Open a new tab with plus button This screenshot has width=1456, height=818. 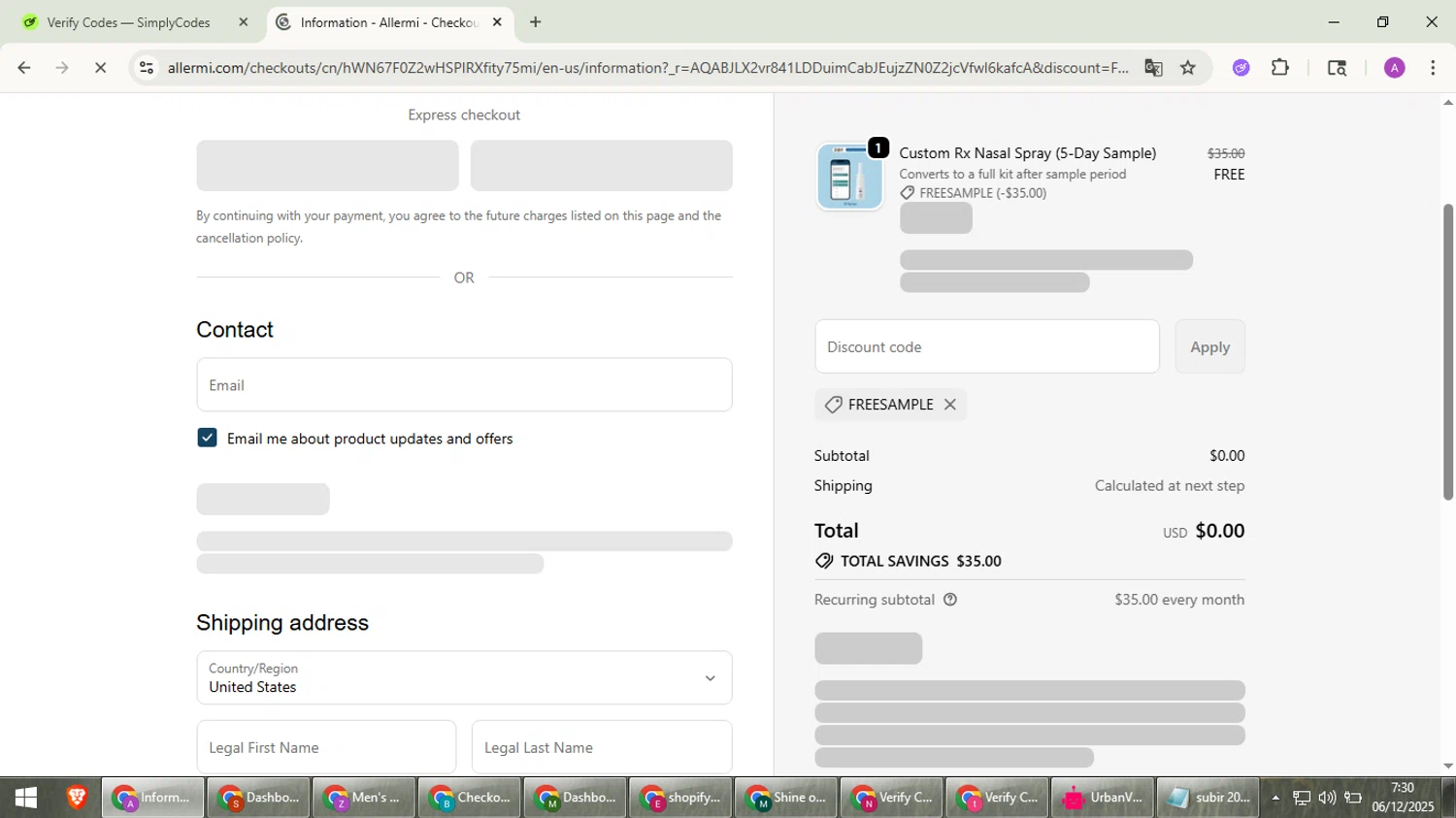pos(536,22)
